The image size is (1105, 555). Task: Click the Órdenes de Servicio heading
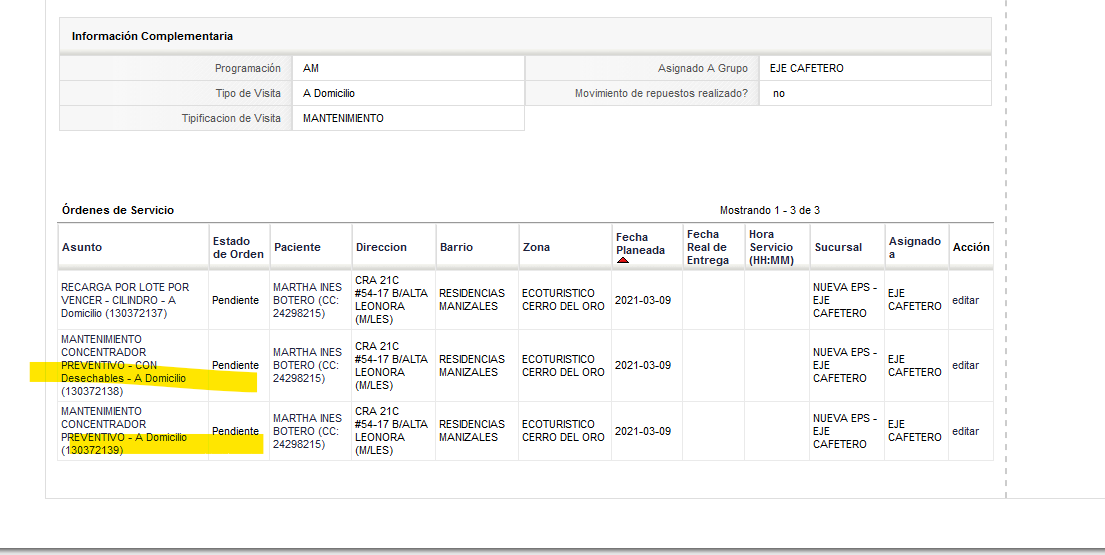click(x=118, y=210)
